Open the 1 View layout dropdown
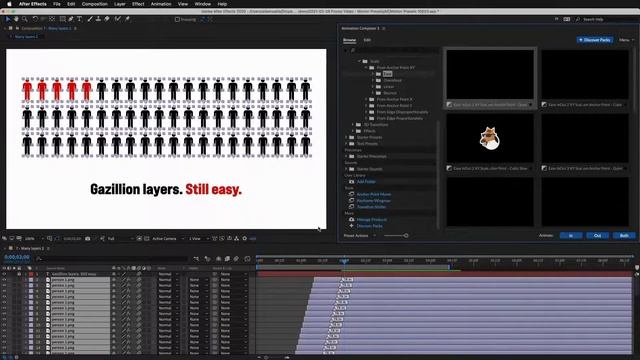Image resolution: width=640 pixels, height=360 pixels. tap(199, 238)
